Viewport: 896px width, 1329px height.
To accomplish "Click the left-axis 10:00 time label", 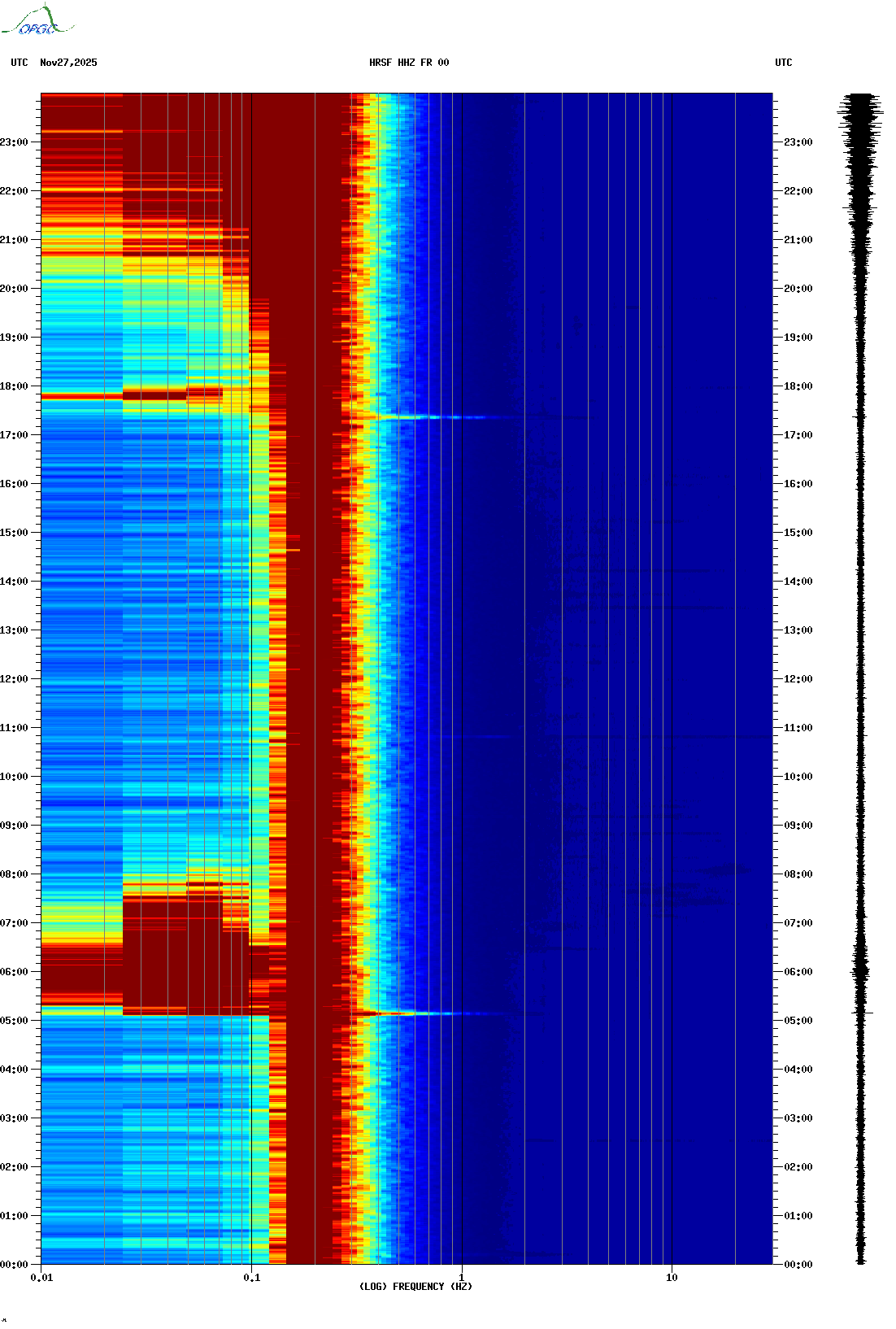I will pos(14,777).
